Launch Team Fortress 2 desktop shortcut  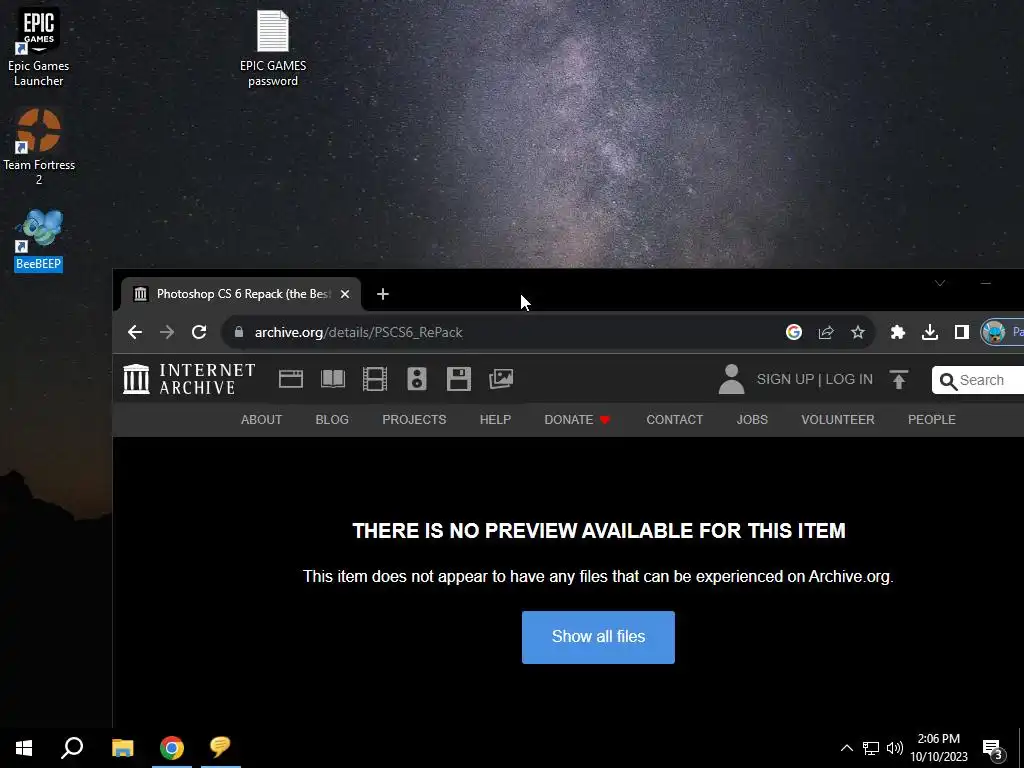pyautogui.click(x=39, y=147)
